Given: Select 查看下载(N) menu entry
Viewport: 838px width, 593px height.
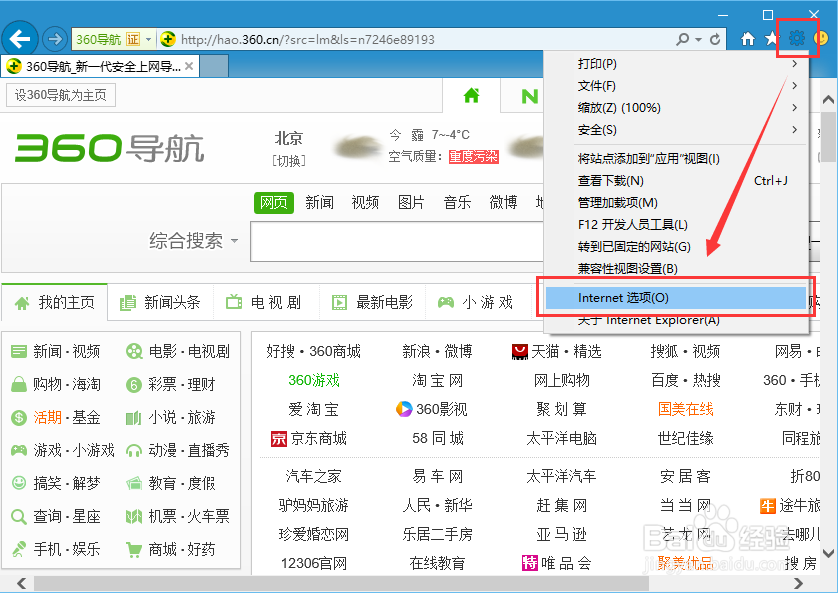Looking at the screenshot, I should (676, 181).
